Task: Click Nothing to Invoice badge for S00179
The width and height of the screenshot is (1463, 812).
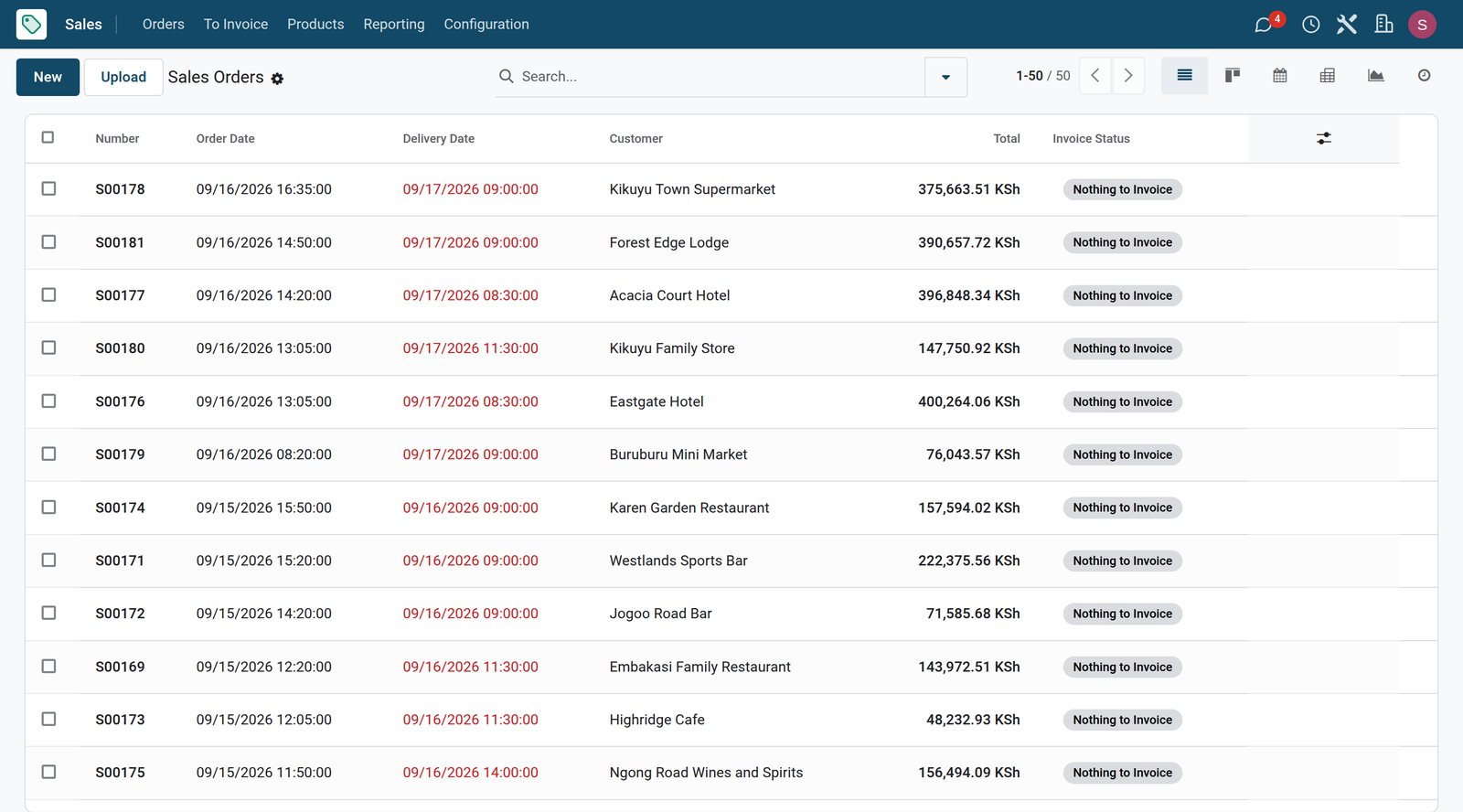Action: pyautogui.click(x=1122, y=454)
